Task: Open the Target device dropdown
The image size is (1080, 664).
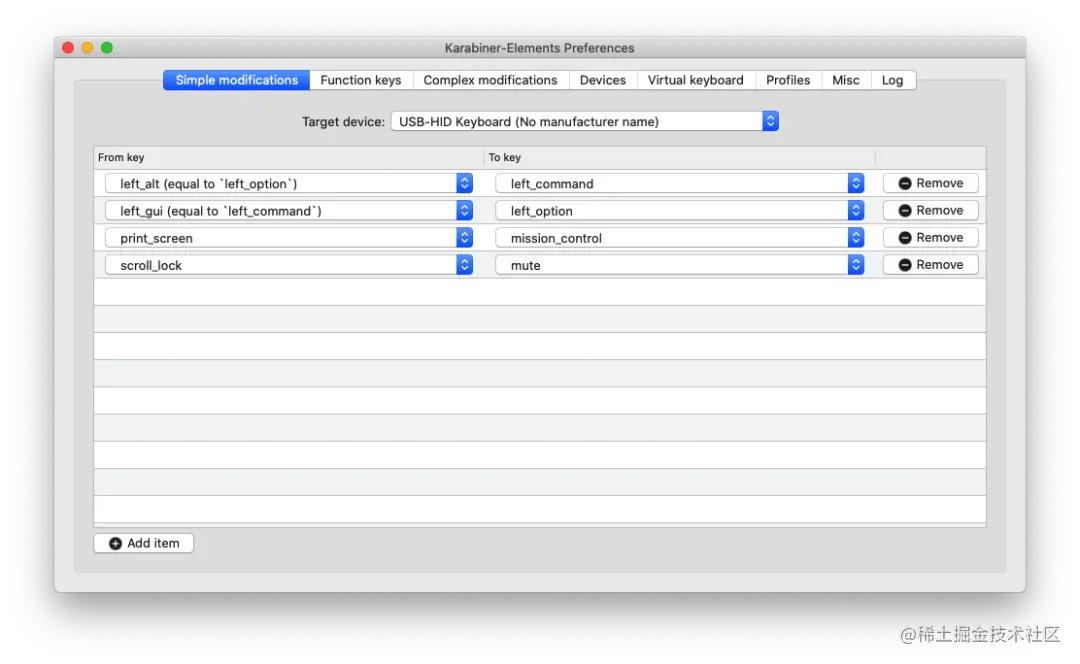Action: (x=584, y=121)
